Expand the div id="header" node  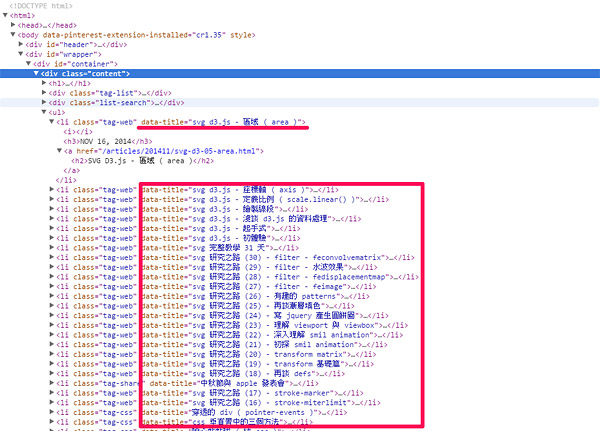tap(22, 45)
